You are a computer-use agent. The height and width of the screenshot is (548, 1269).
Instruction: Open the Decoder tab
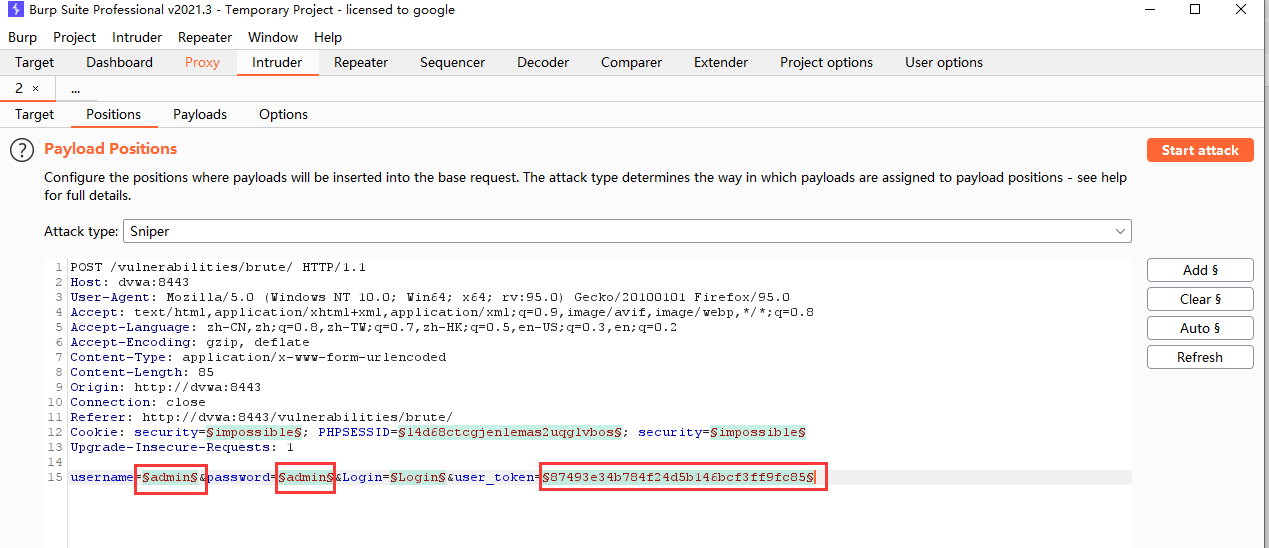pos(543,62)
